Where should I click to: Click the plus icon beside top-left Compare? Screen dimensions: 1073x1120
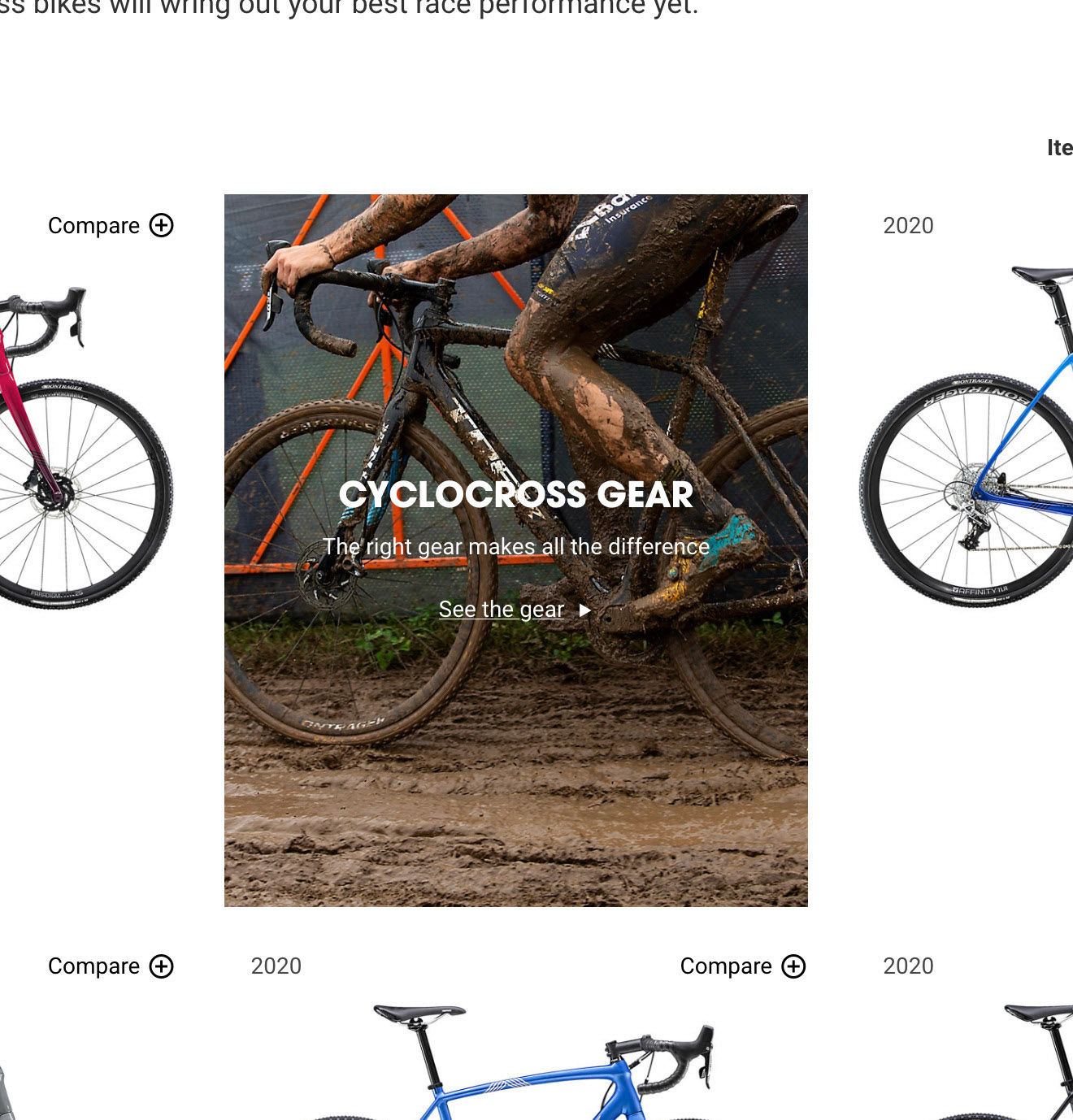click(162, 225)
